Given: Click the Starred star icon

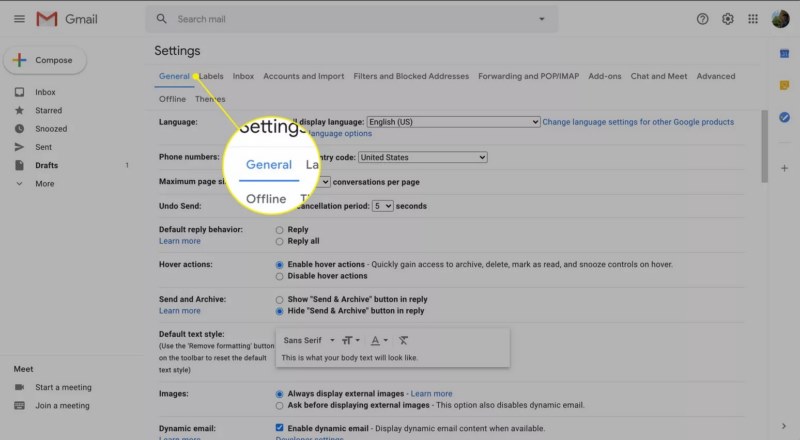Looking at the screenshot, I should point(19,110).
